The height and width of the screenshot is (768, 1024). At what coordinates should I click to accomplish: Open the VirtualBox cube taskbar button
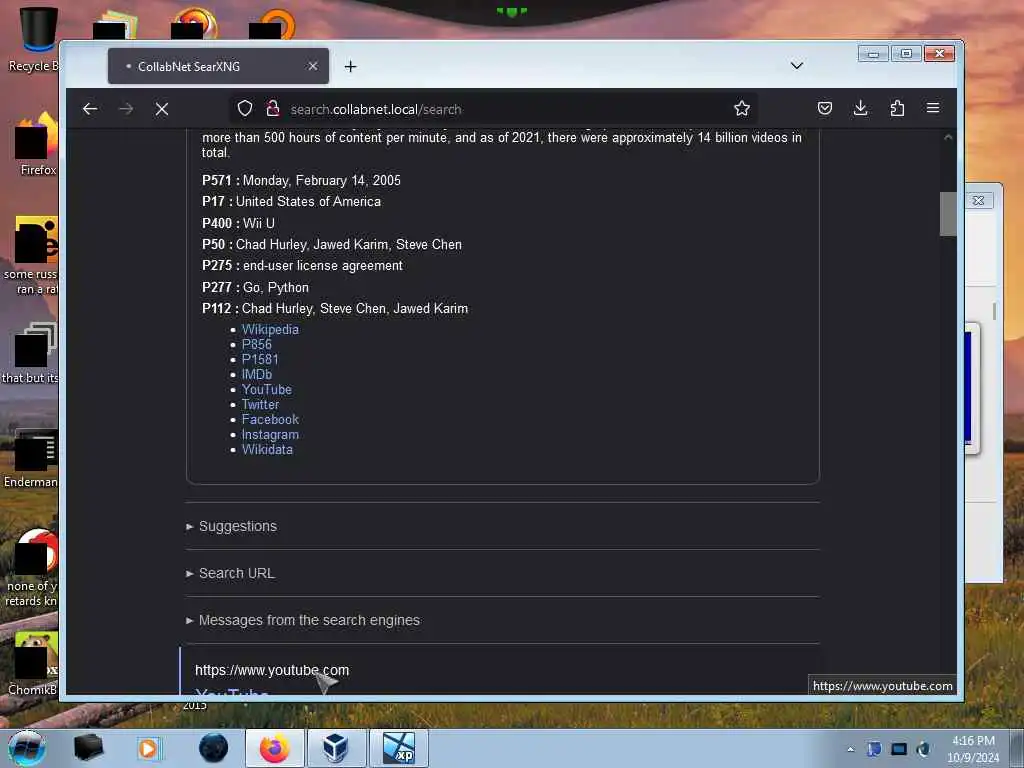(336, 748)
